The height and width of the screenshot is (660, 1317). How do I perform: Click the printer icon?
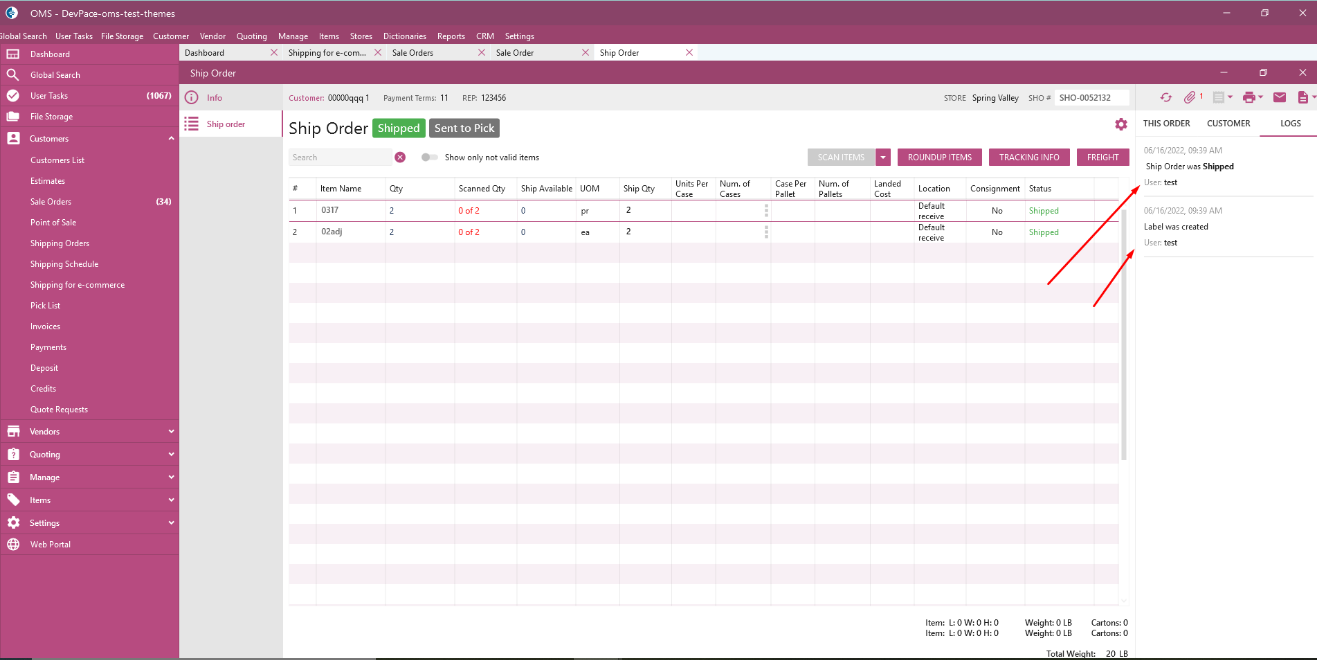(1248, 98)
